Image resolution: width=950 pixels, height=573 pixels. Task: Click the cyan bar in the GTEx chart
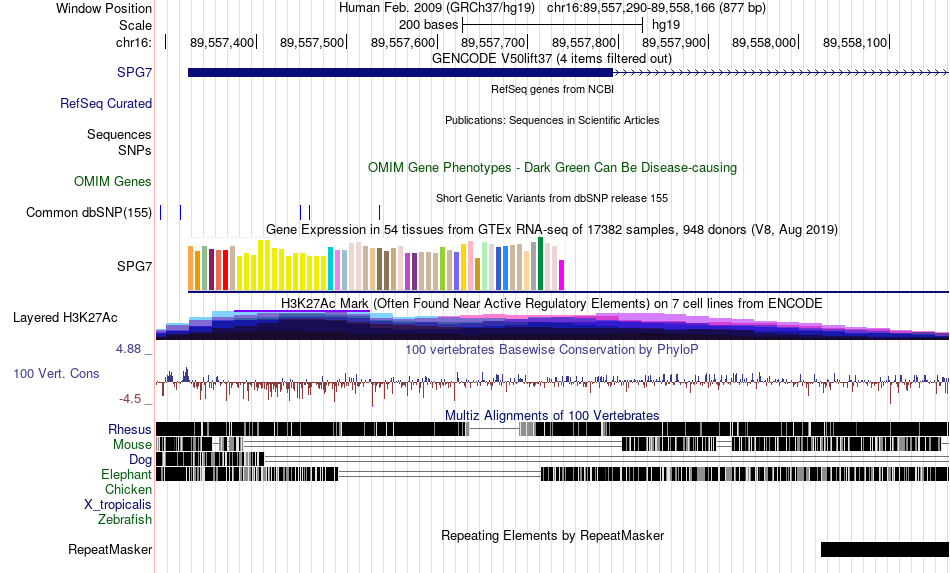[x=331, y=269]
